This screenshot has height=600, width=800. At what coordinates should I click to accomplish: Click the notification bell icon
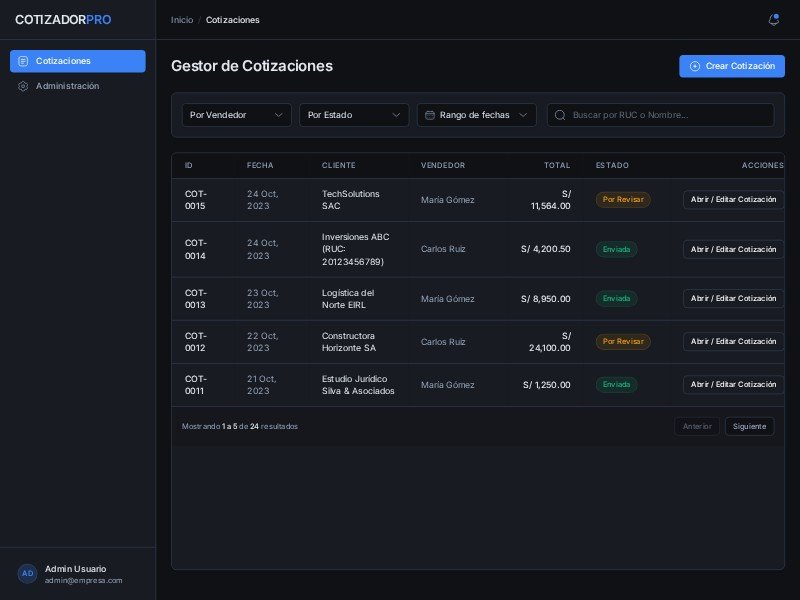coord(773,20)
